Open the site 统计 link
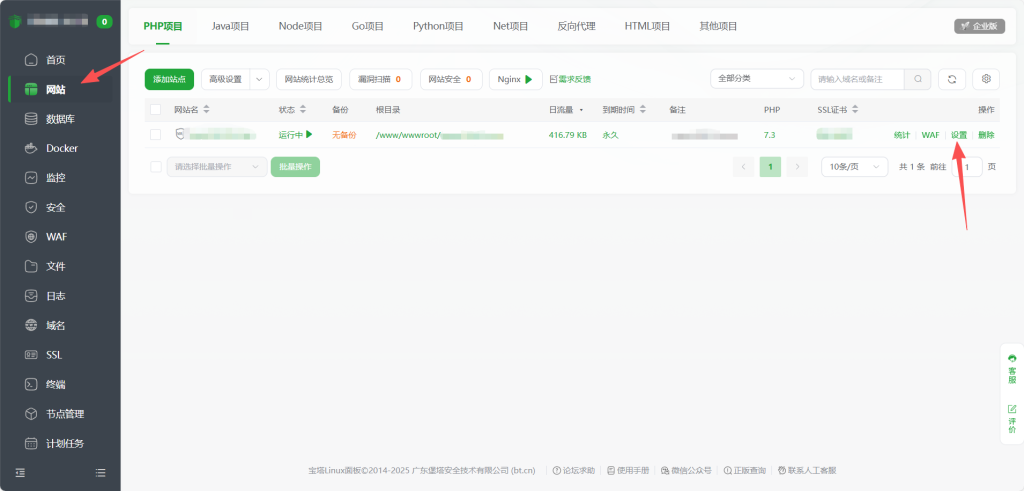The width and height of the screenshot is (1024, 491). (x=902, y=135)
